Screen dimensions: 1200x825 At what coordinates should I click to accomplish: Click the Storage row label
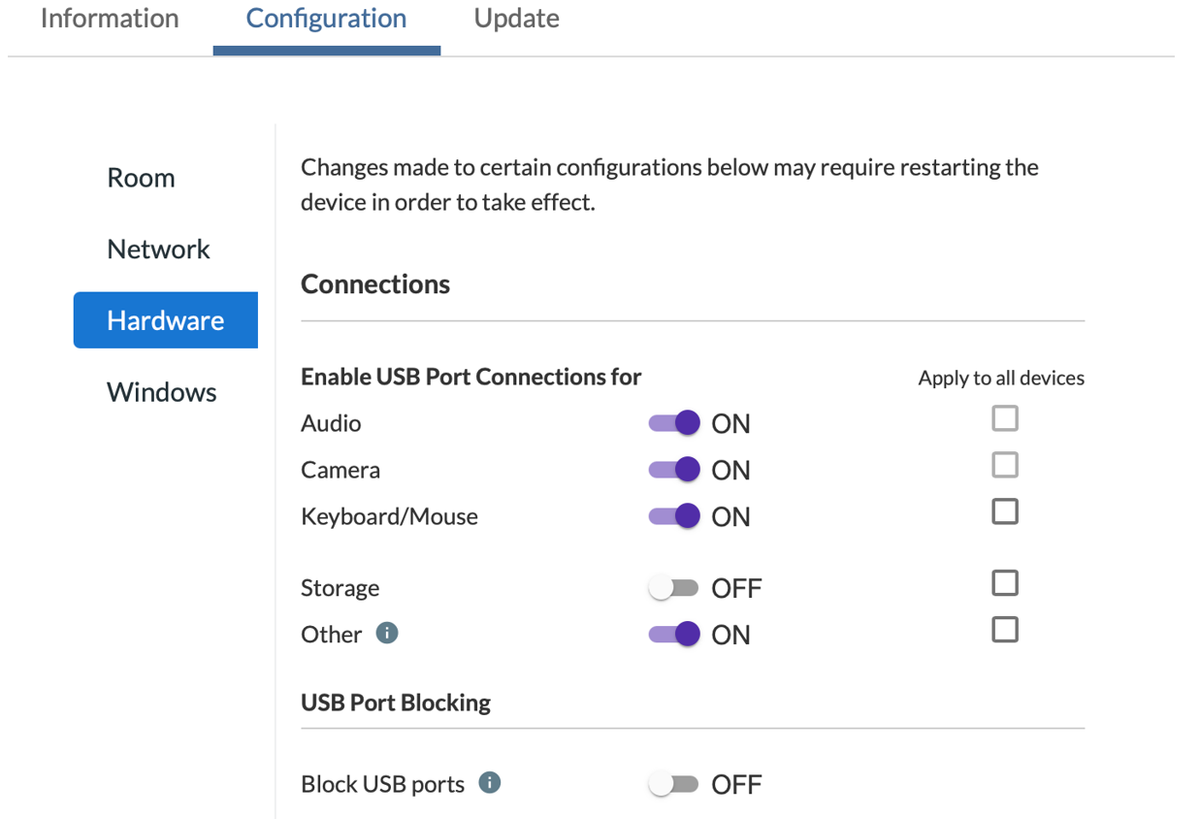coord(340,588)
